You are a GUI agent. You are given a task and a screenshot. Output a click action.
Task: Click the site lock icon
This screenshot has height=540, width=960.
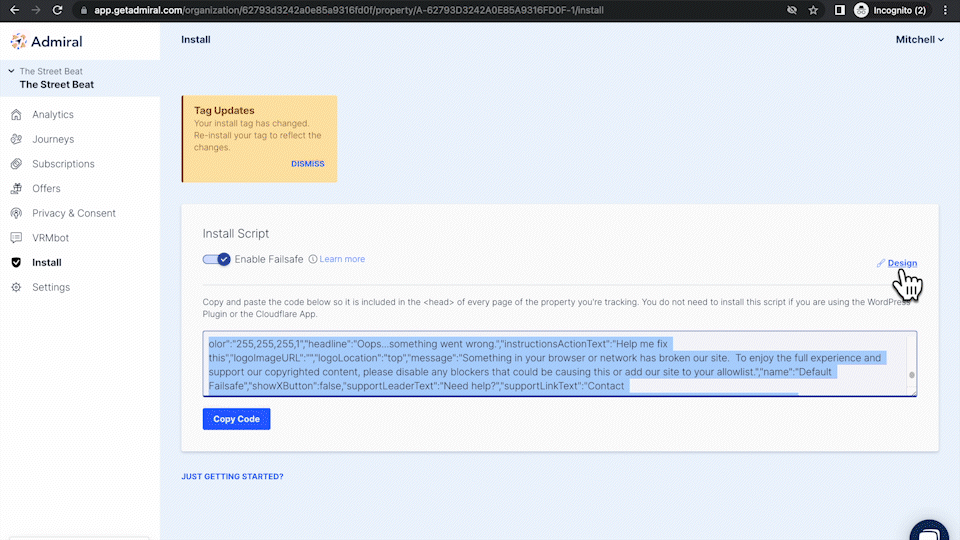pos(84,10)
